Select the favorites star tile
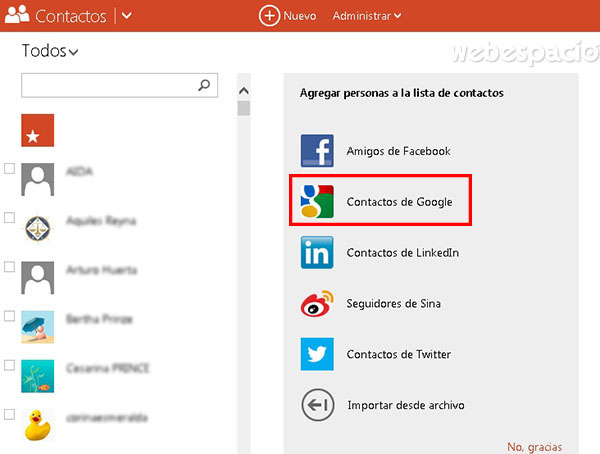Image resolution: width=600 pixels, height=454 pixels. [x=38, y=130]
